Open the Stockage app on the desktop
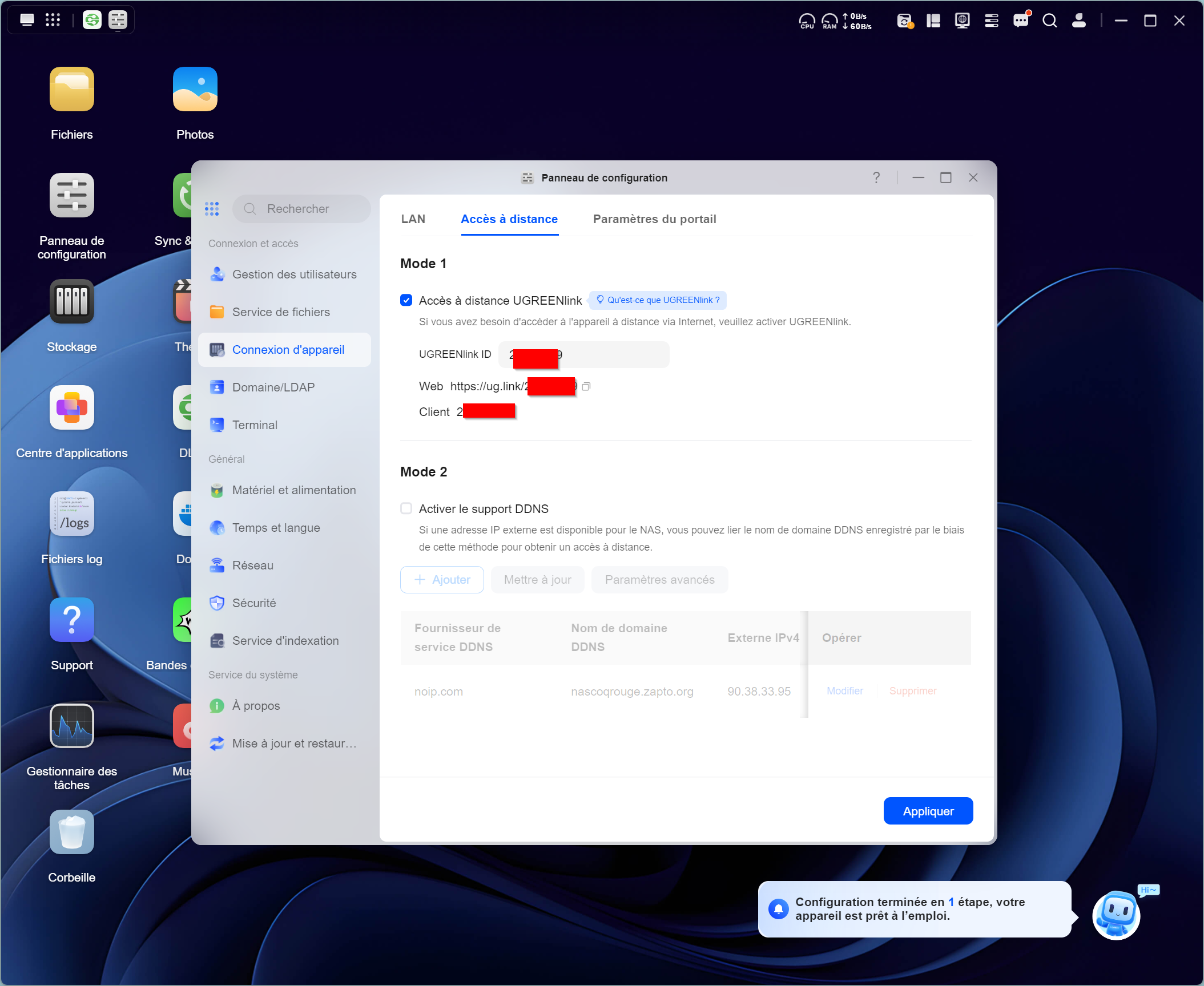 [72, 302]
